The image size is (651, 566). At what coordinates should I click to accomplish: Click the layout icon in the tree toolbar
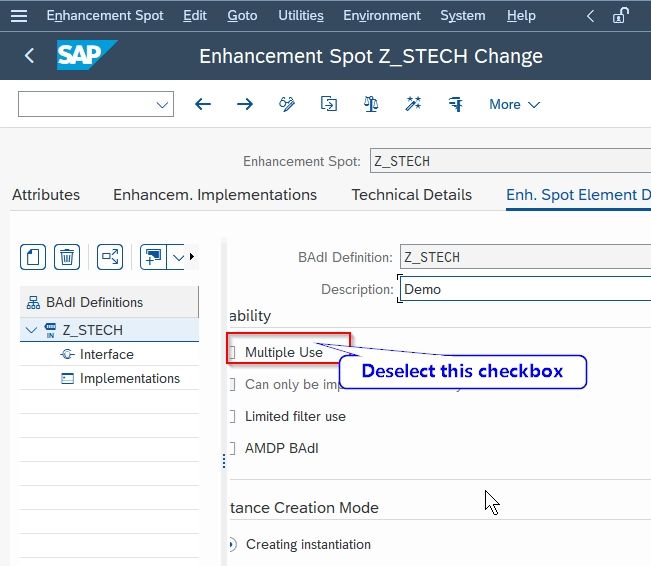tap(153, 257)
